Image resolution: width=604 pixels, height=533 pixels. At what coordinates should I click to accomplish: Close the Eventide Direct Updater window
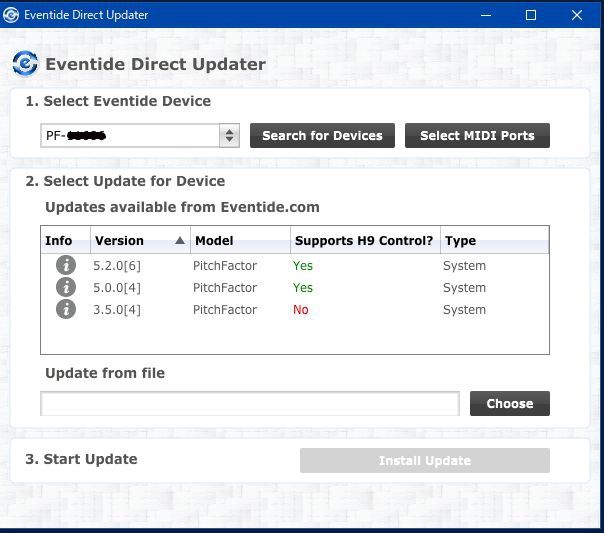(x=577, y=15)
